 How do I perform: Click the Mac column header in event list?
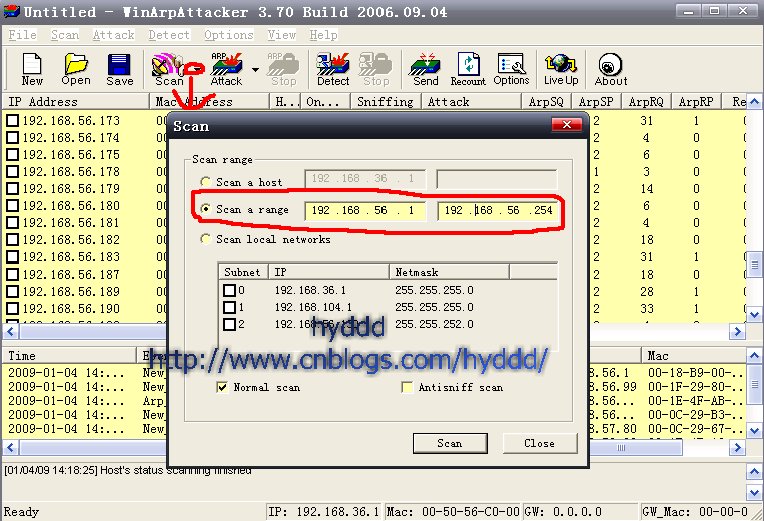tap(694, 355)
